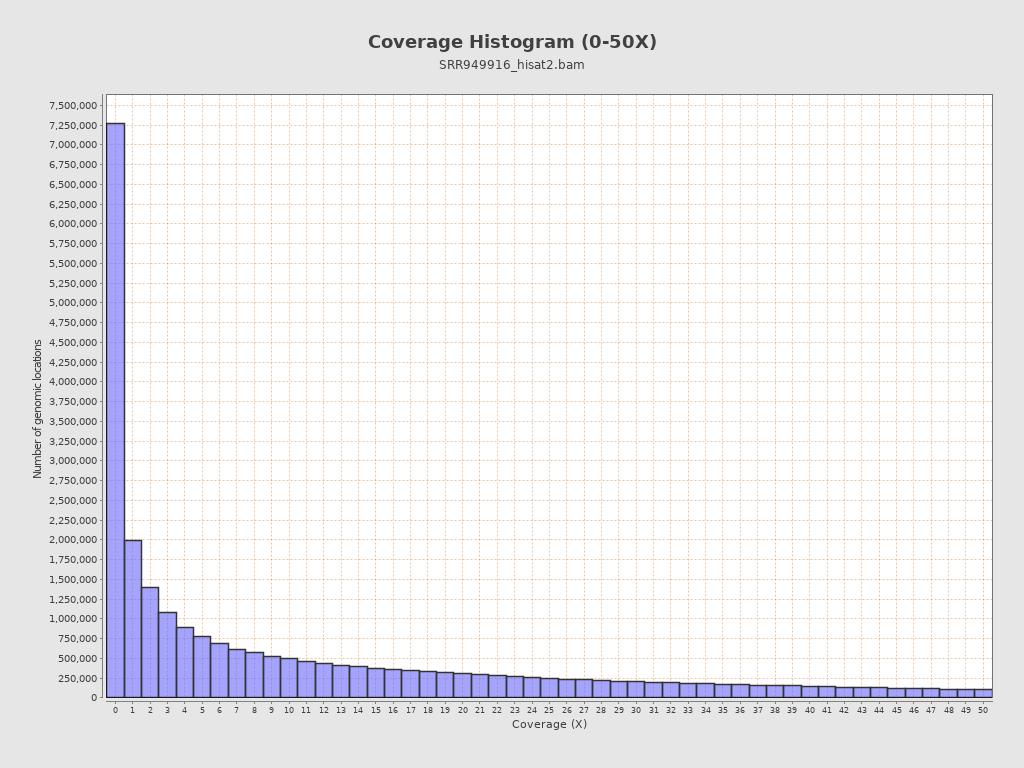Viewport: 1024px width, 768px height.
Task: Click the y-axis tick label 500,000
Action: click(77, 658)
